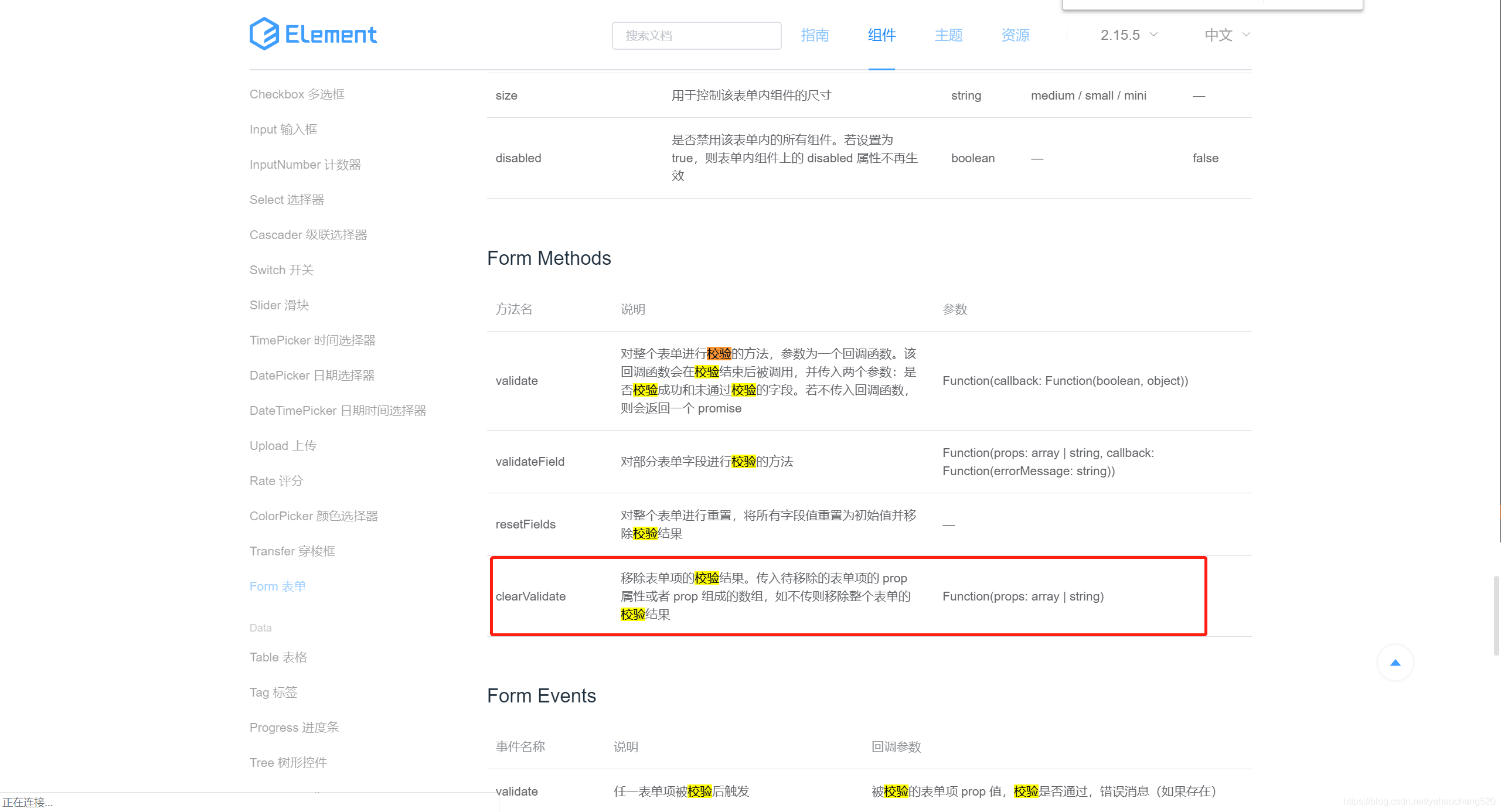
Task: Expand the chevron next to 中文
Action: [x=1246, y=35]
